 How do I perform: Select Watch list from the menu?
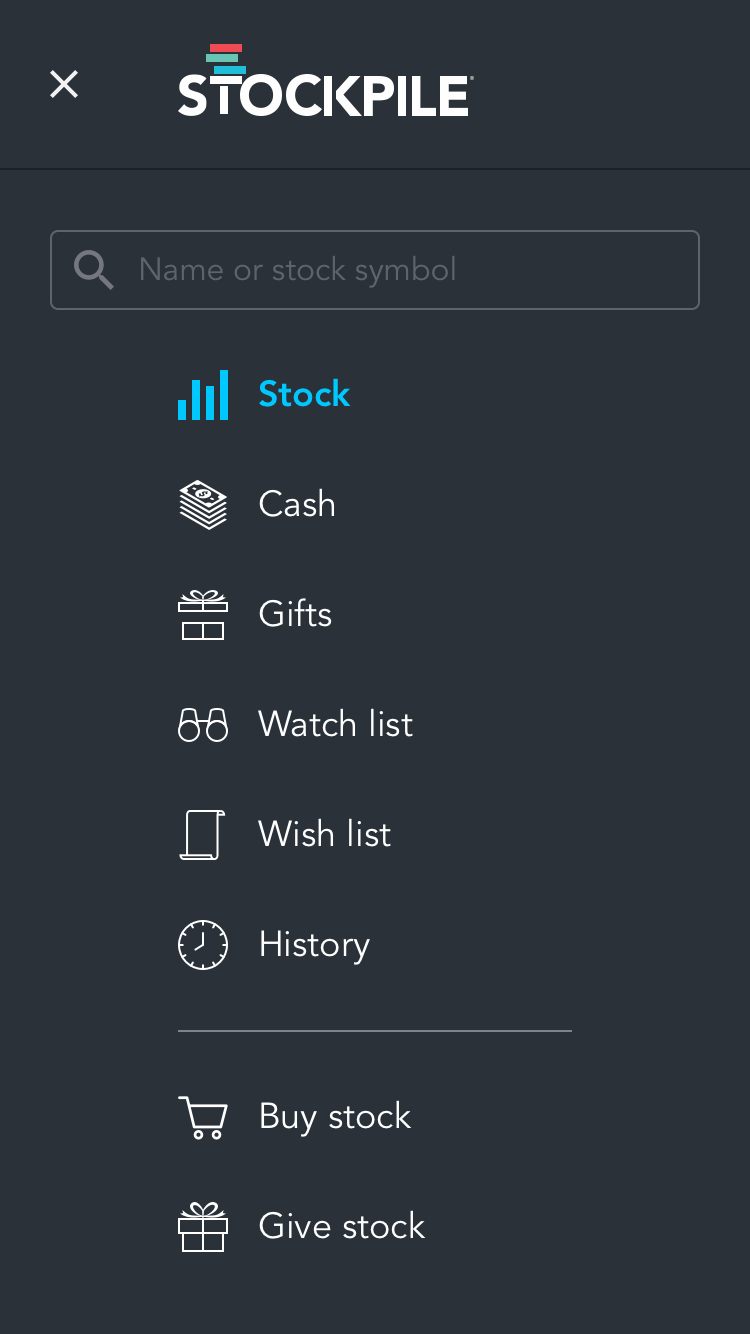pos(335,725)
